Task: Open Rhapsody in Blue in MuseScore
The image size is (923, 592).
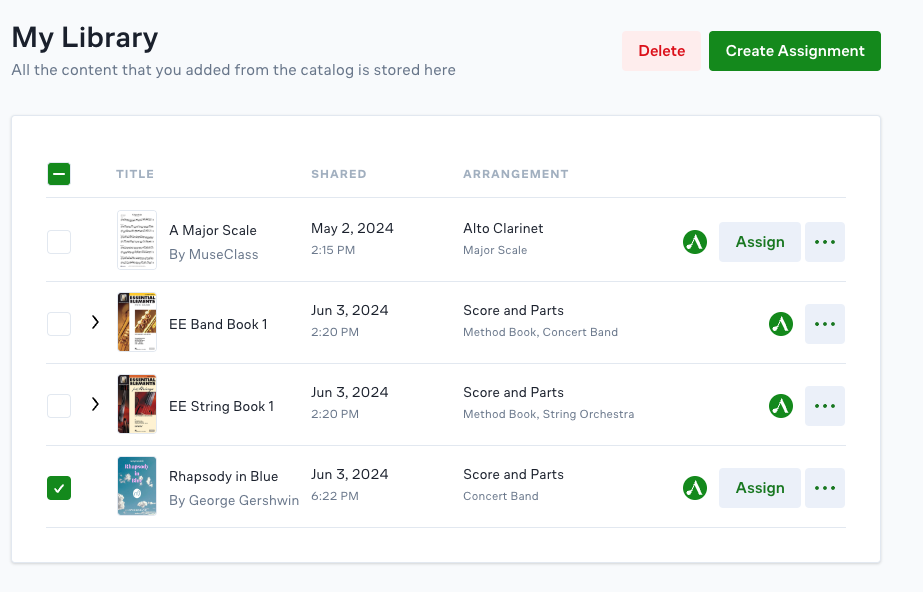Action: pos(694,487)
